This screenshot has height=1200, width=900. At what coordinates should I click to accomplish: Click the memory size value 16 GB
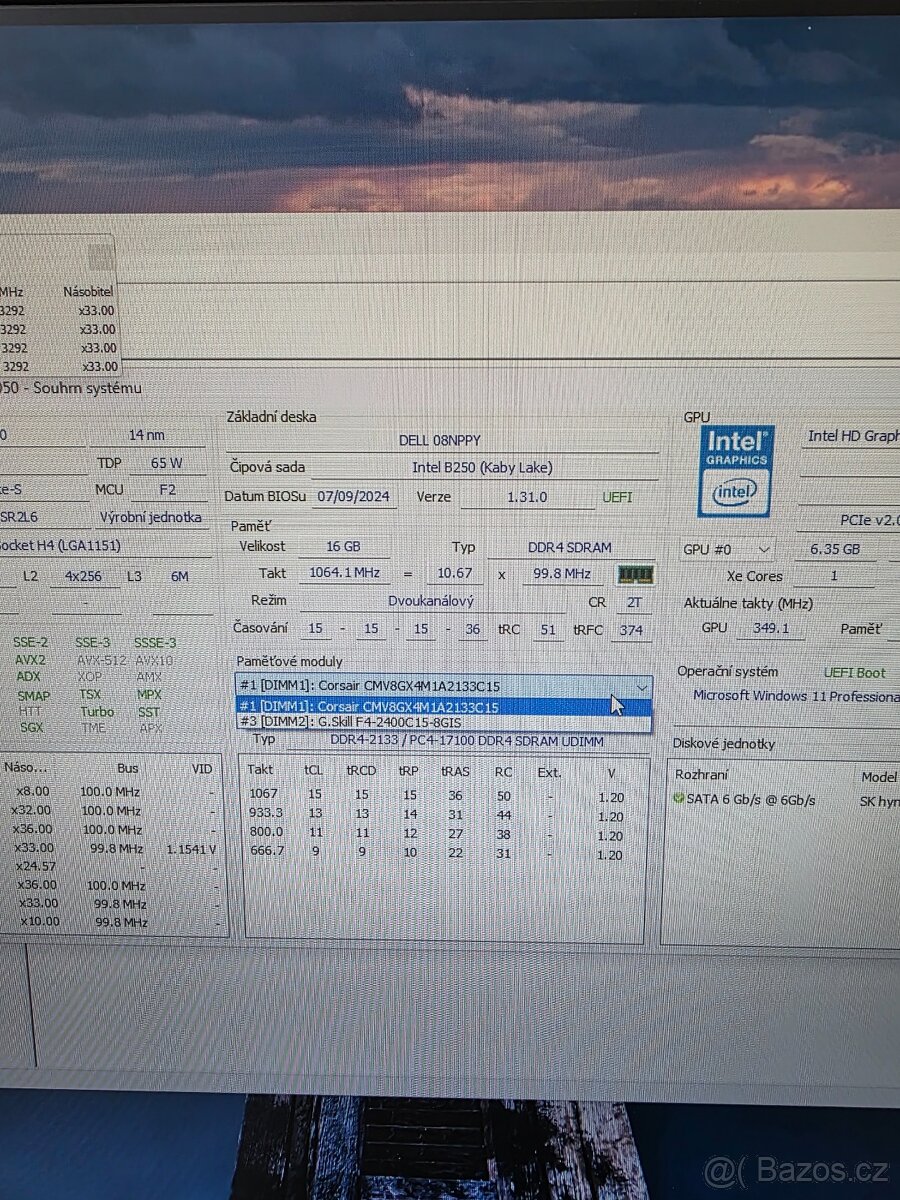pyautogui.click(x=342, y=547)
